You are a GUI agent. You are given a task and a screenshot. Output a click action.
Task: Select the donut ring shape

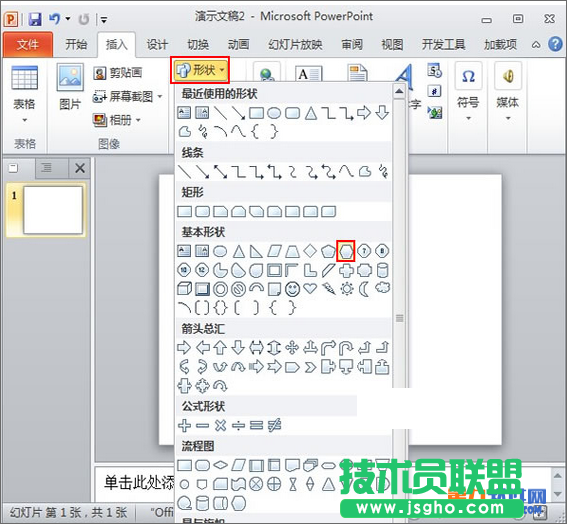tap(220, 289)
